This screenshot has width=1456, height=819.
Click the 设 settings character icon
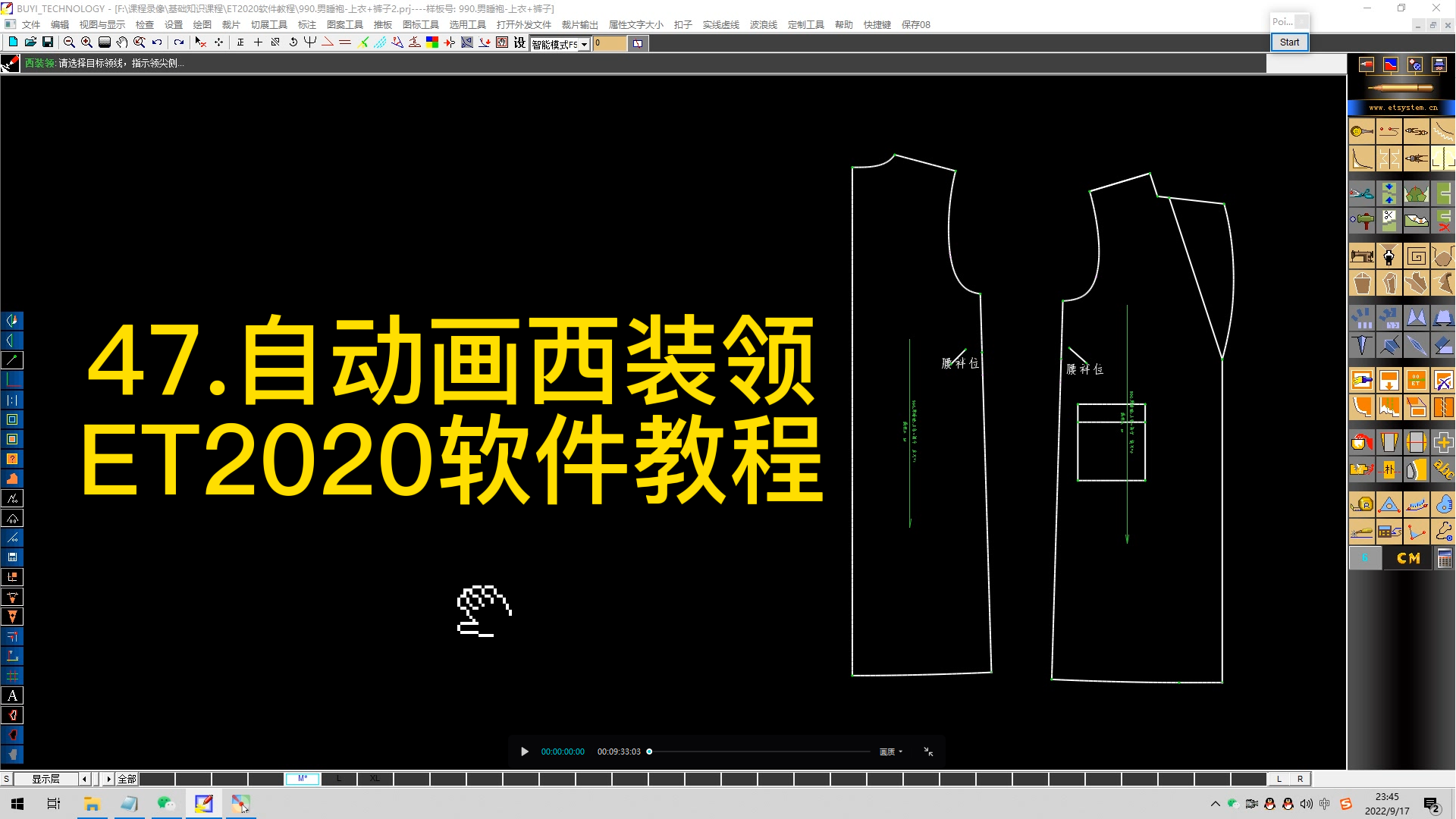pyautogui.click(x=519, y=42)
